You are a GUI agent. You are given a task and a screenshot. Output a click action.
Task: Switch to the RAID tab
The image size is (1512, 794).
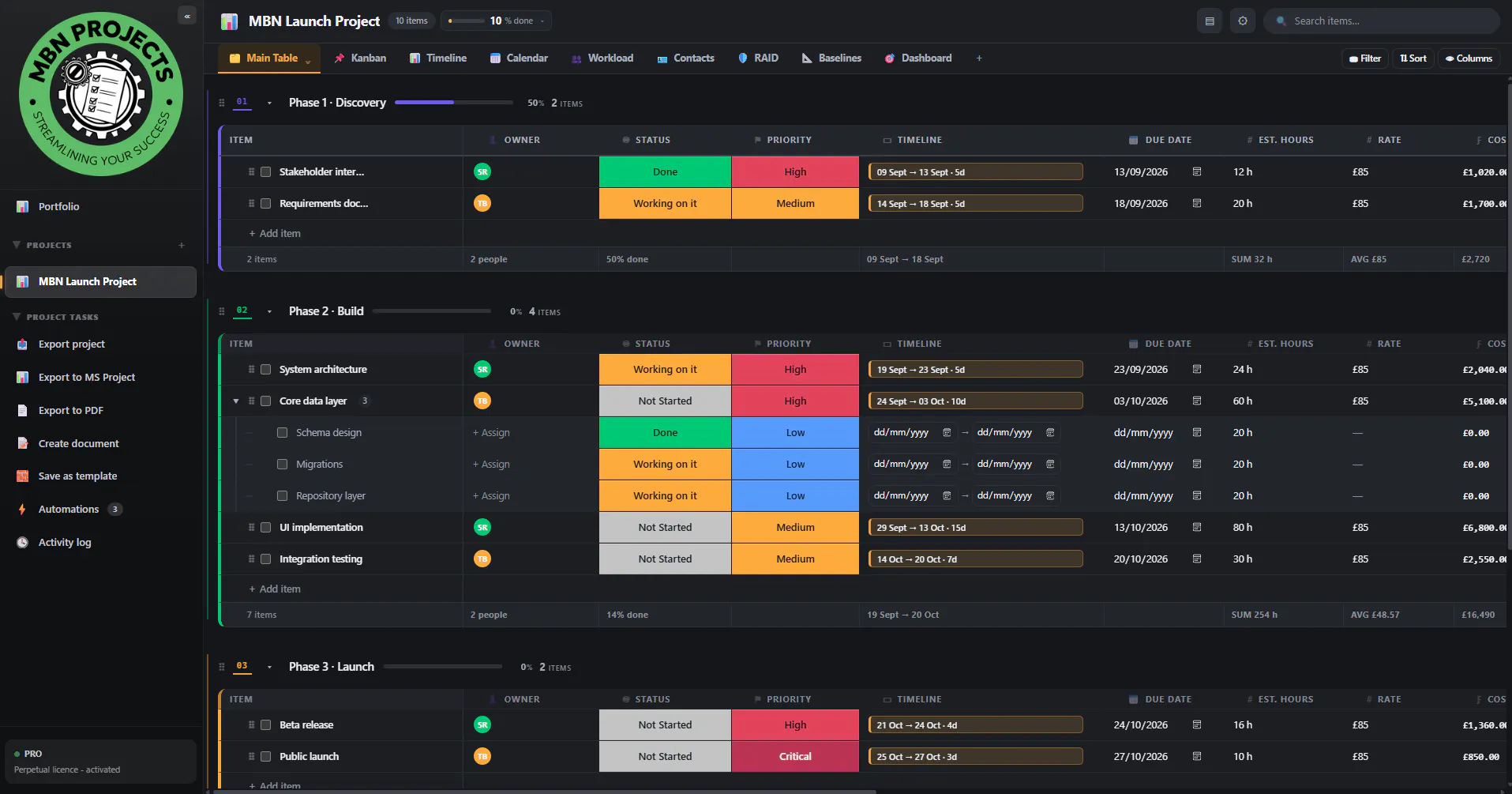coord(758,58)
